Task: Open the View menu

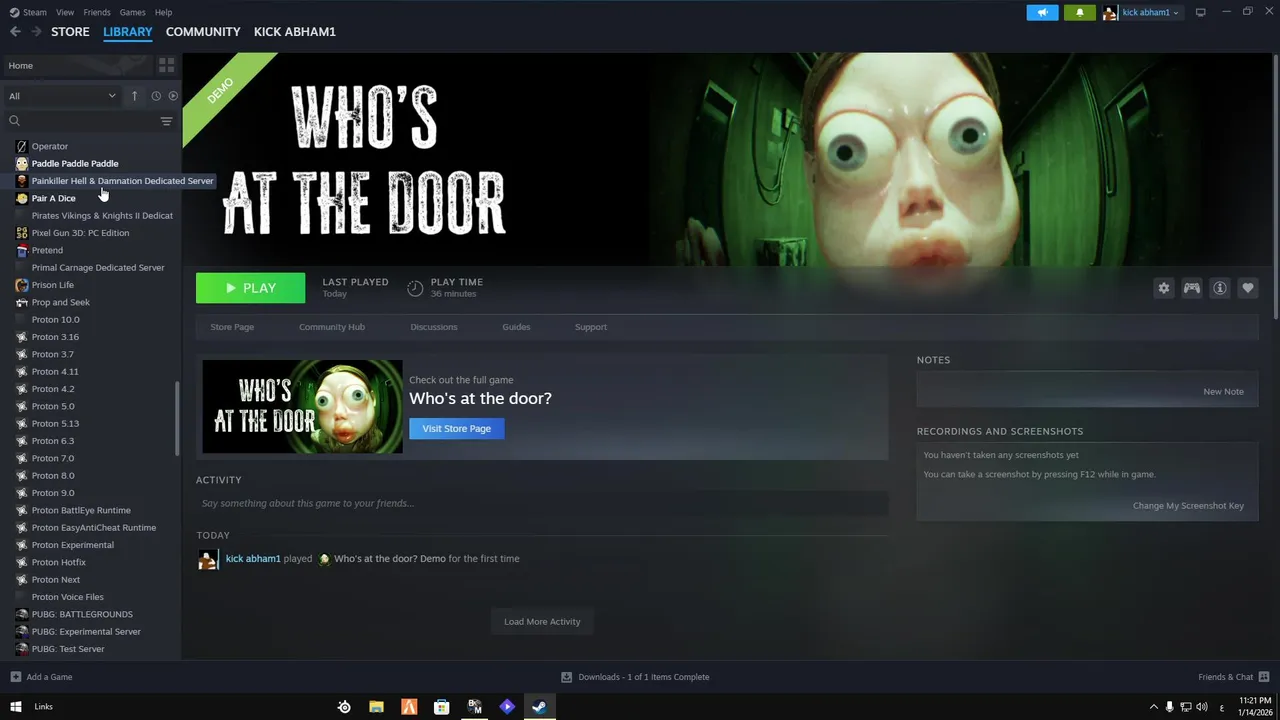Action: point(65,12)
